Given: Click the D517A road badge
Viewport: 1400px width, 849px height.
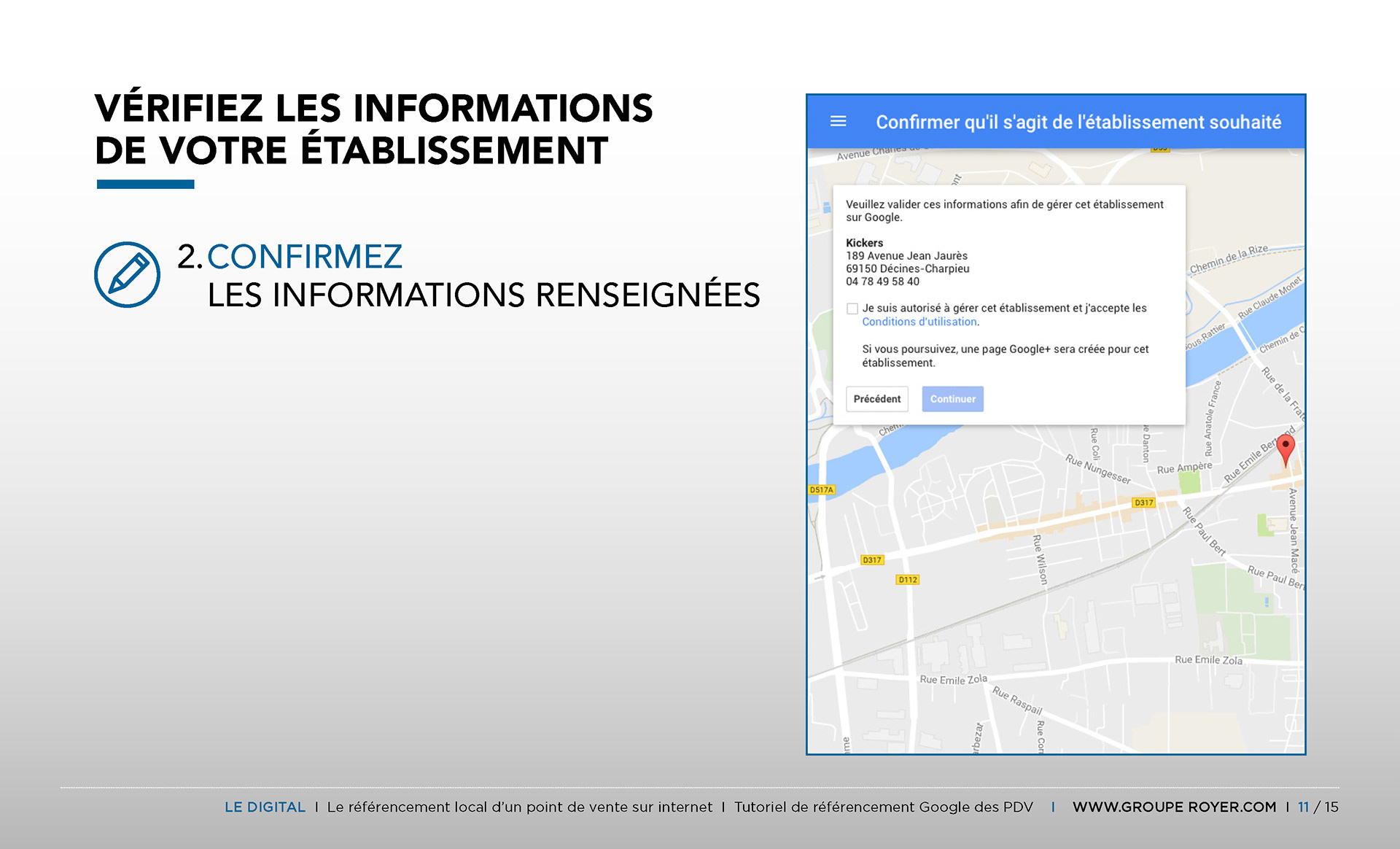Looking at the screenshot, I should coord(821,489).
